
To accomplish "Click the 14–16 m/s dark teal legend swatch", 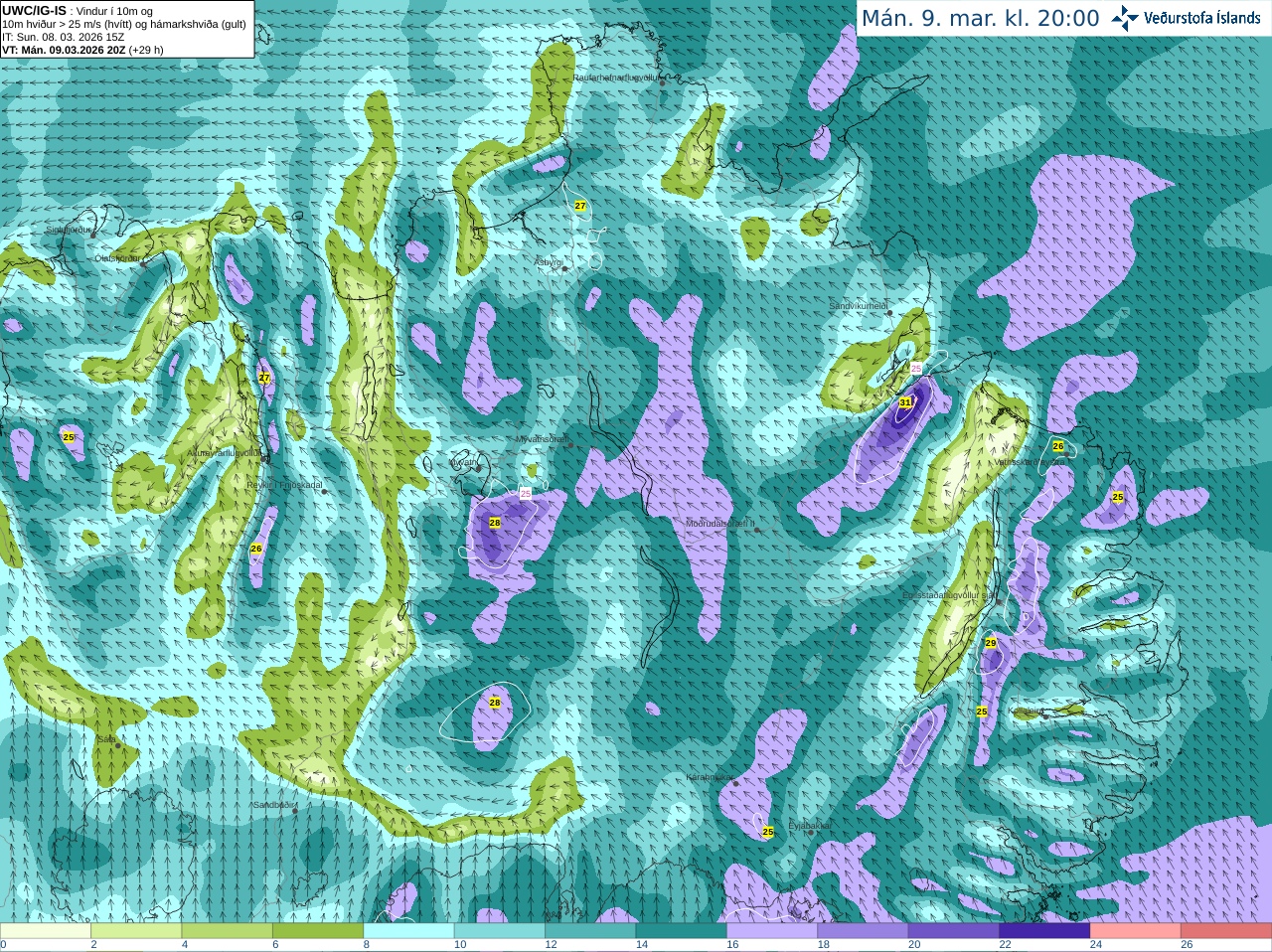I will pos(681,930).
